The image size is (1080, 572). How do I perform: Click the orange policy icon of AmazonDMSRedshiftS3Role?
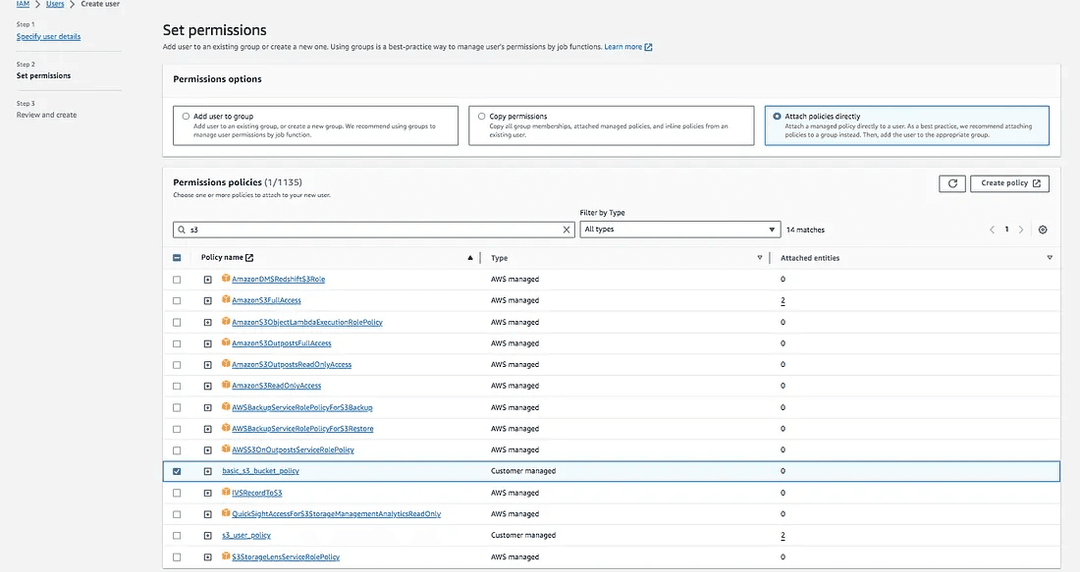coord(226,278)
